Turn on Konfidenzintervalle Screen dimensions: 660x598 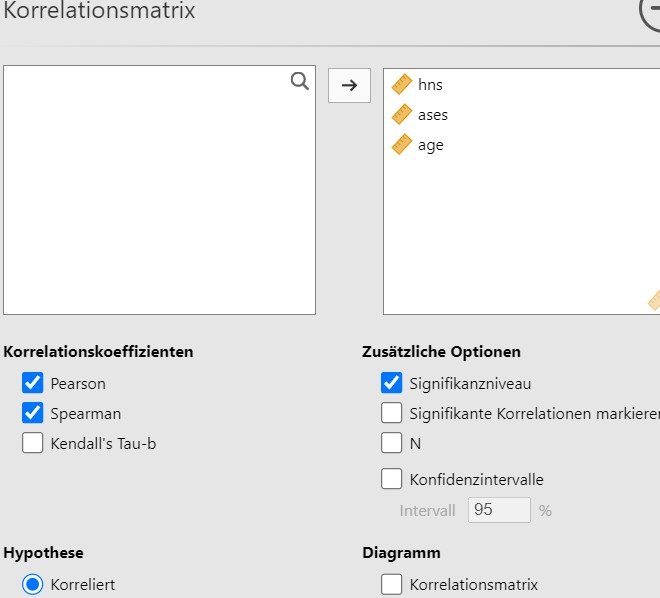391,479
